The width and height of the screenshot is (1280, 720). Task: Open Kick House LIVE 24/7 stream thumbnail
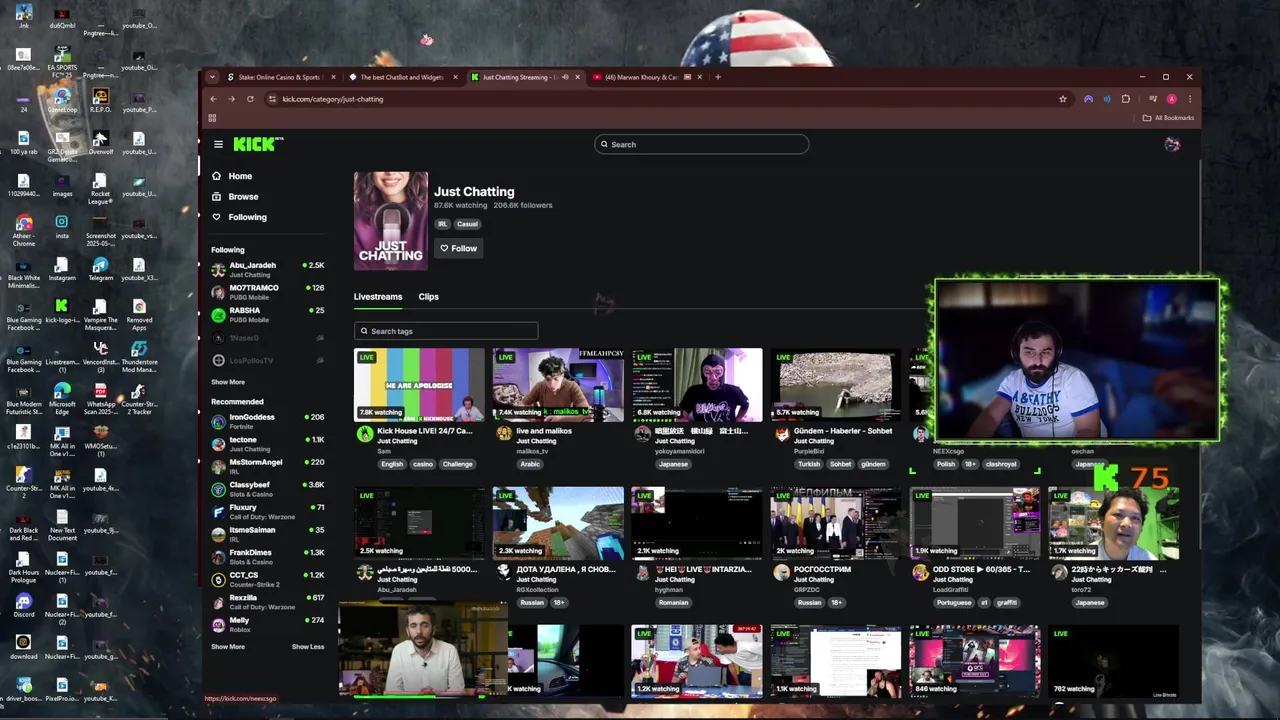(x=419, y=384)
